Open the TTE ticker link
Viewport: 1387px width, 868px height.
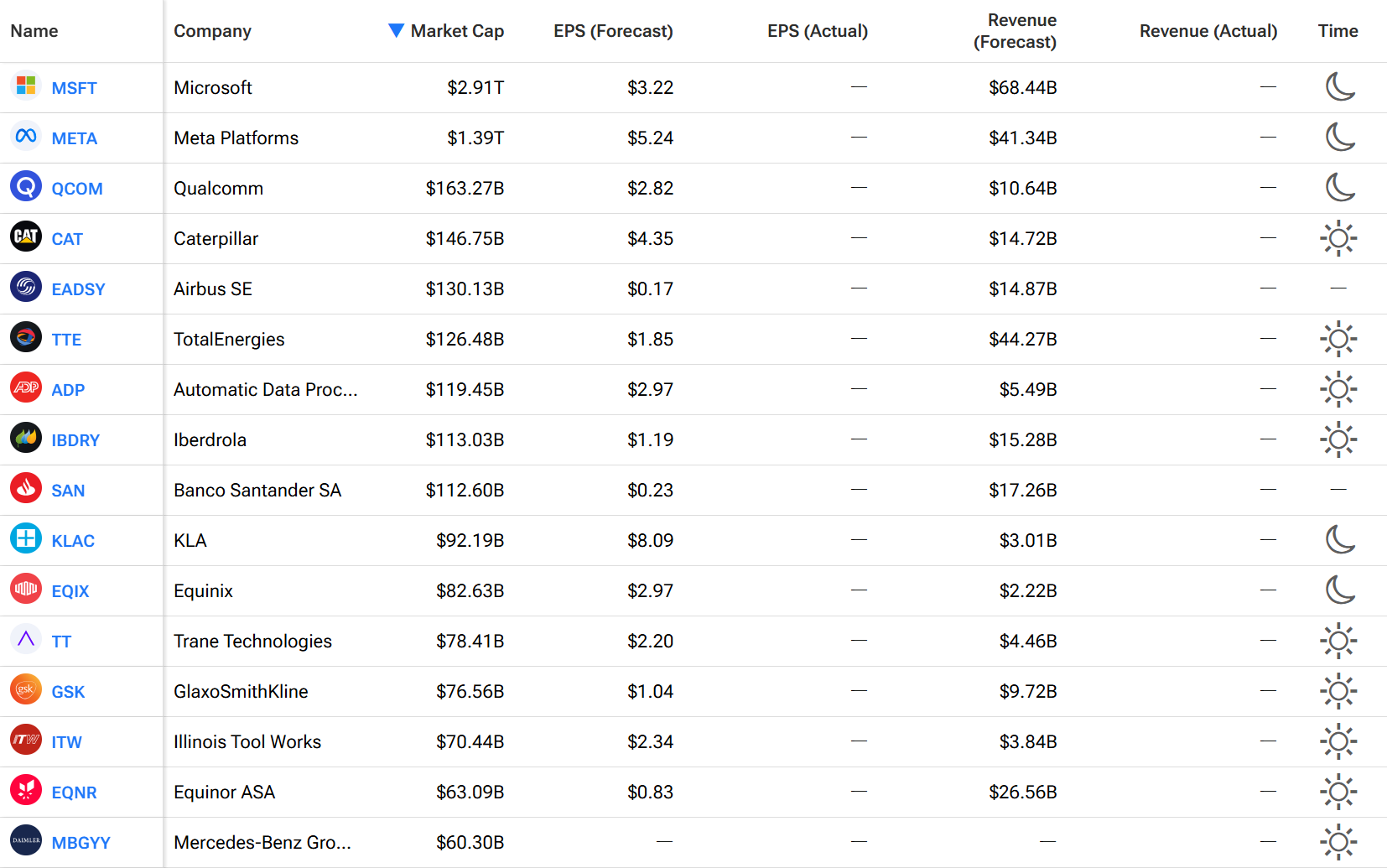pyautogui.click(x=66, y=340)
